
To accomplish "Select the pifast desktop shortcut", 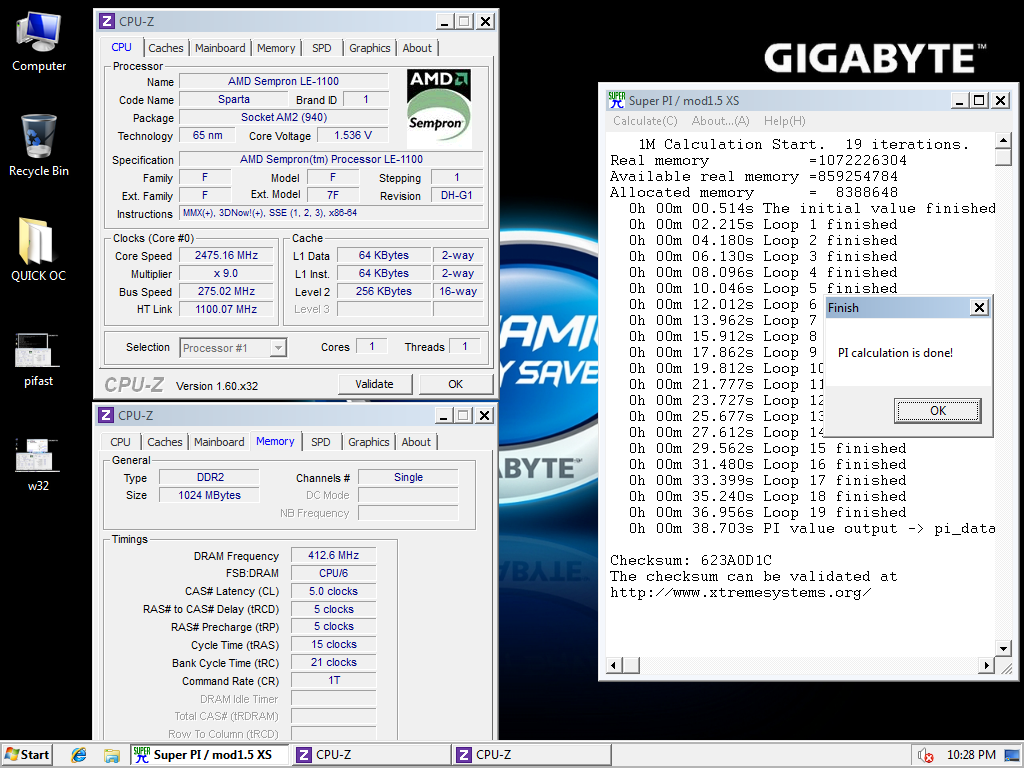I will coord(38,360).
